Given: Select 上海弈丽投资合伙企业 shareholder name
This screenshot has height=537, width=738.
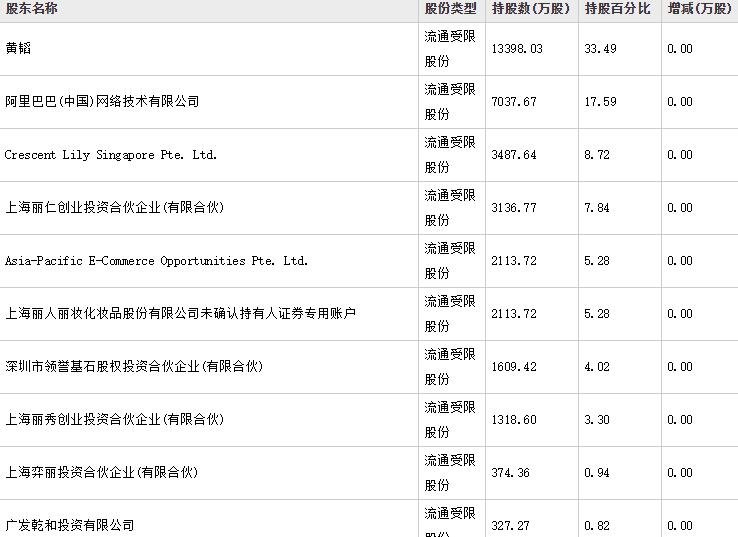Looking at the screenshot, I should click(101, 472).
